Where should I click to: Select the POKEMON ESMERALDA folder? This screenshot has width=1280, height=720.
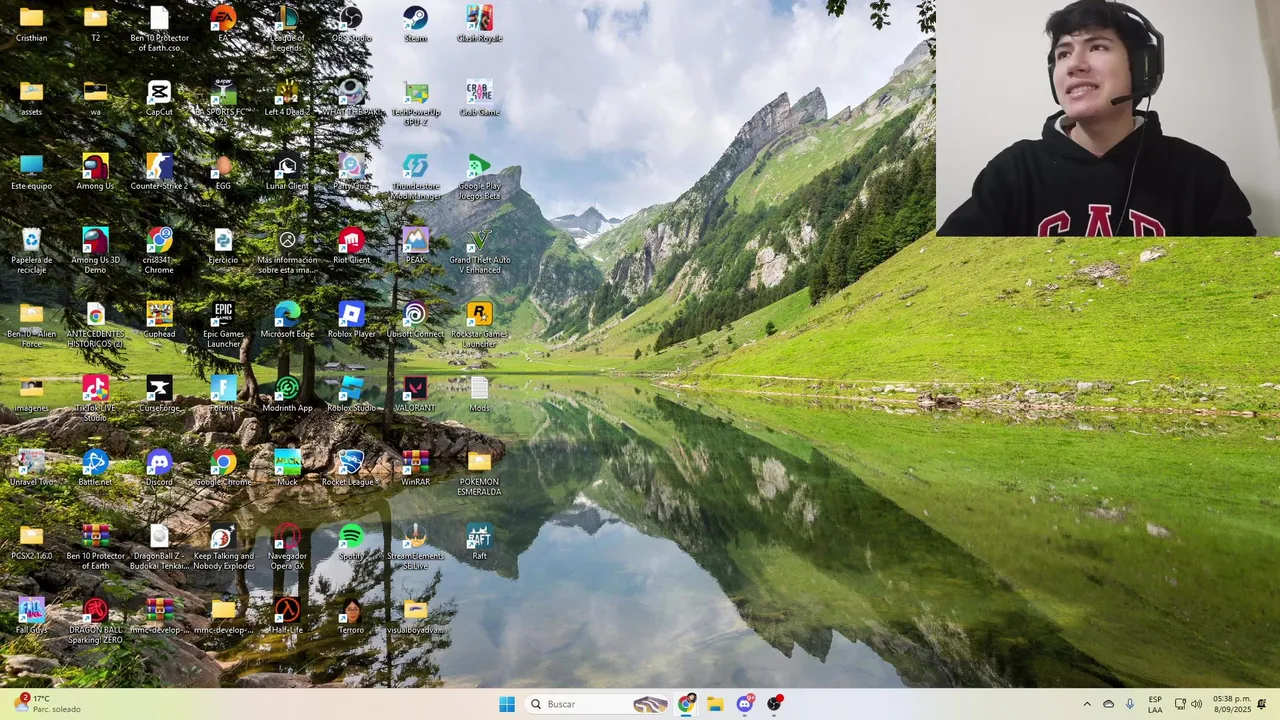479,473
